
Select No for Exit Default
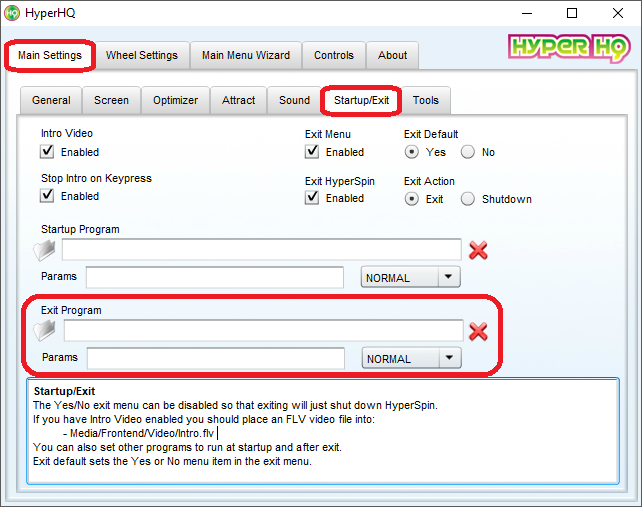pyautogui.click(x=468, y=152)
